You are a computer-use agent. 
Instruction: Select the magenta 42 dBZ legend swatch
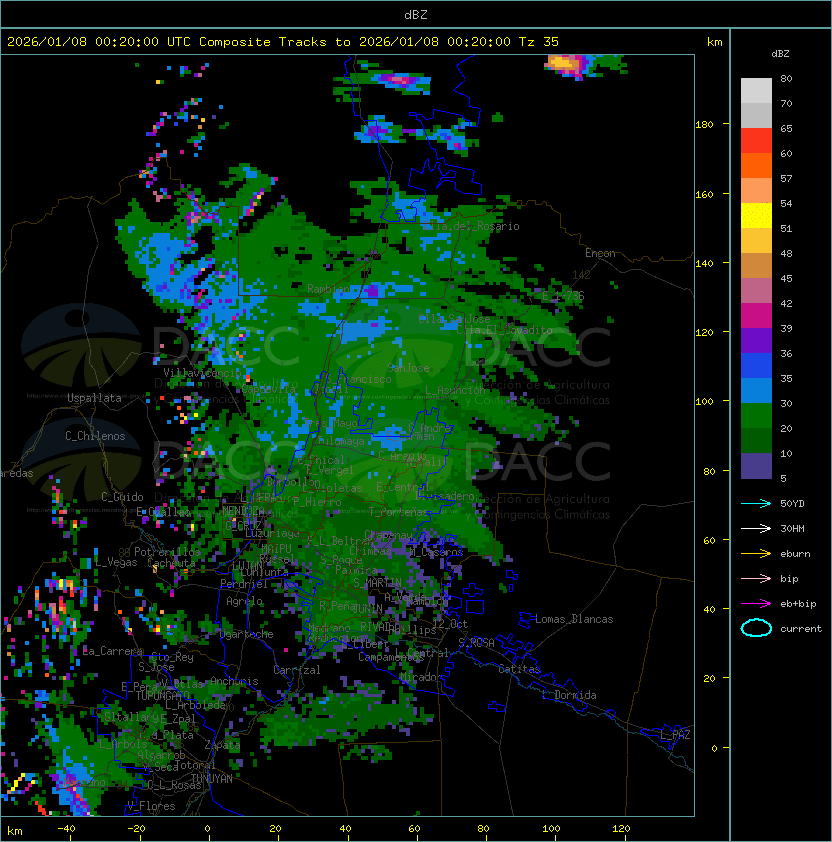[x=756, y=316]
